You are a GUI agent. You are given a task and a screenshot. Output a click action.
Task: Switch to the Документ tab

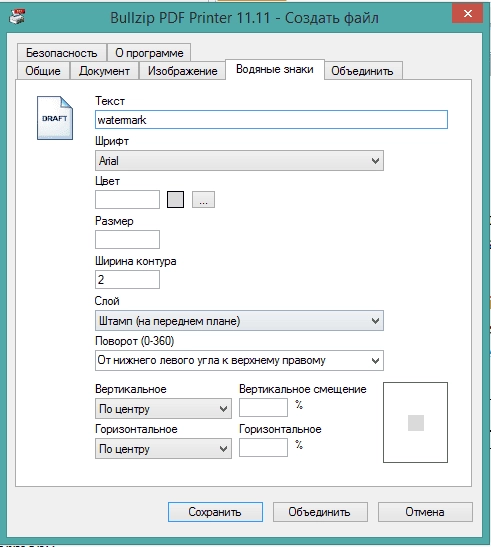pyautogui.click(x=104, y=71)
